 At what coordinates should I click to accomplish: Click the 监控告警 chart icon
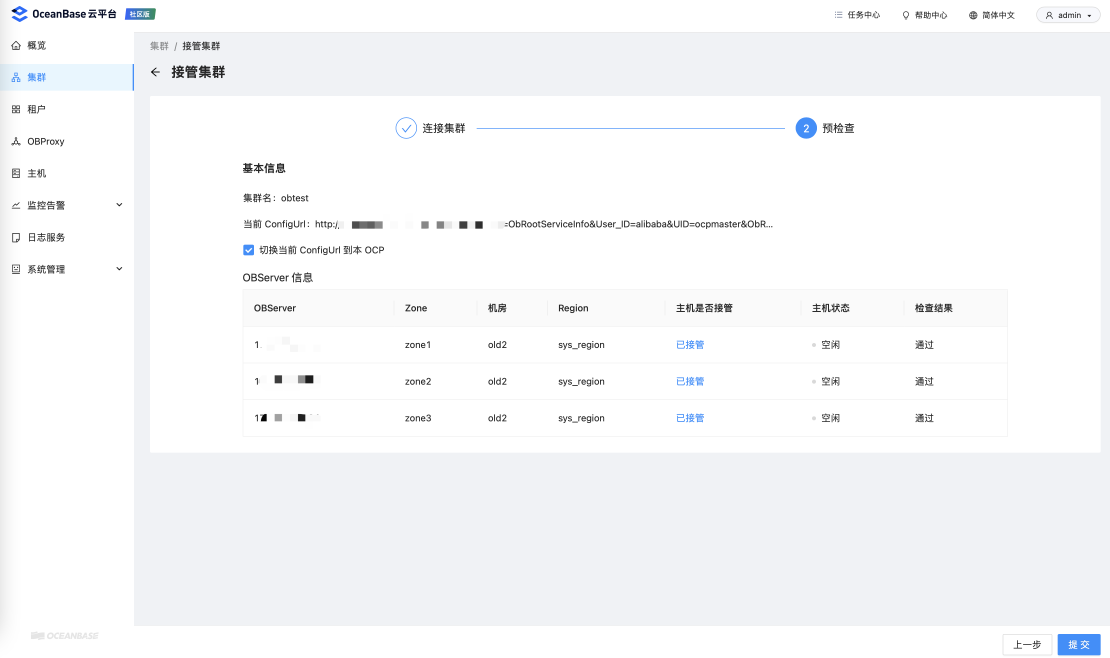pos(16,205)
